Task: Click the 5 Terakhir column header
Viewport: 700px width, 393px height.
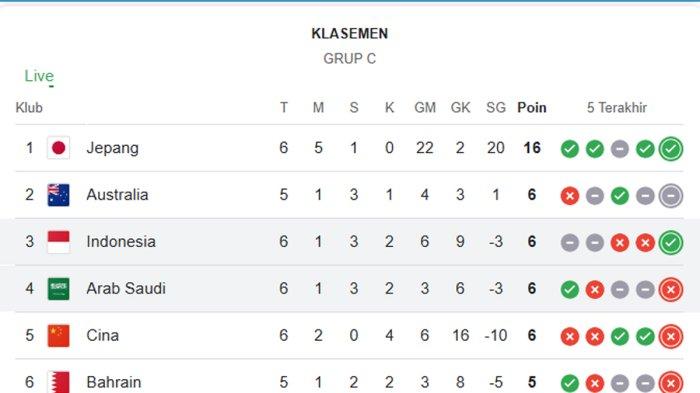Action: 617,108
